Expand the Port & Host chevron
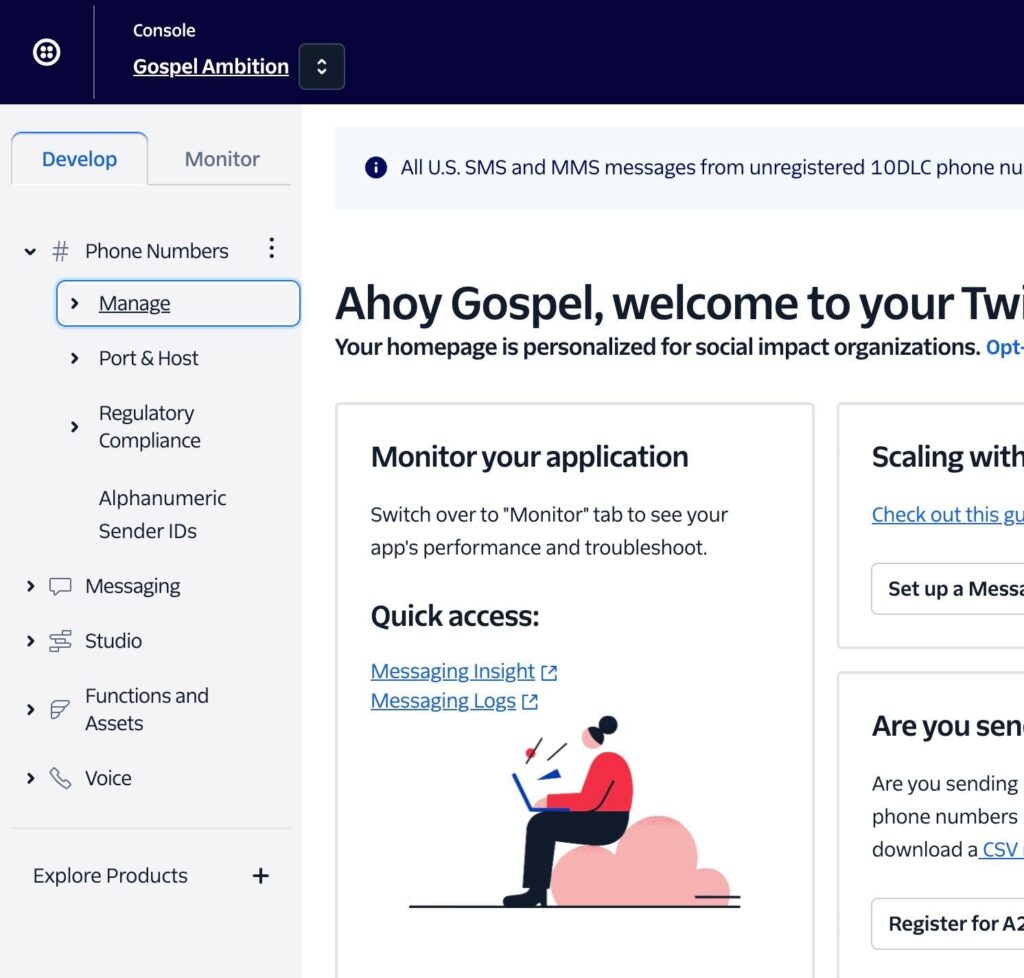 click(x=75, y=358)
